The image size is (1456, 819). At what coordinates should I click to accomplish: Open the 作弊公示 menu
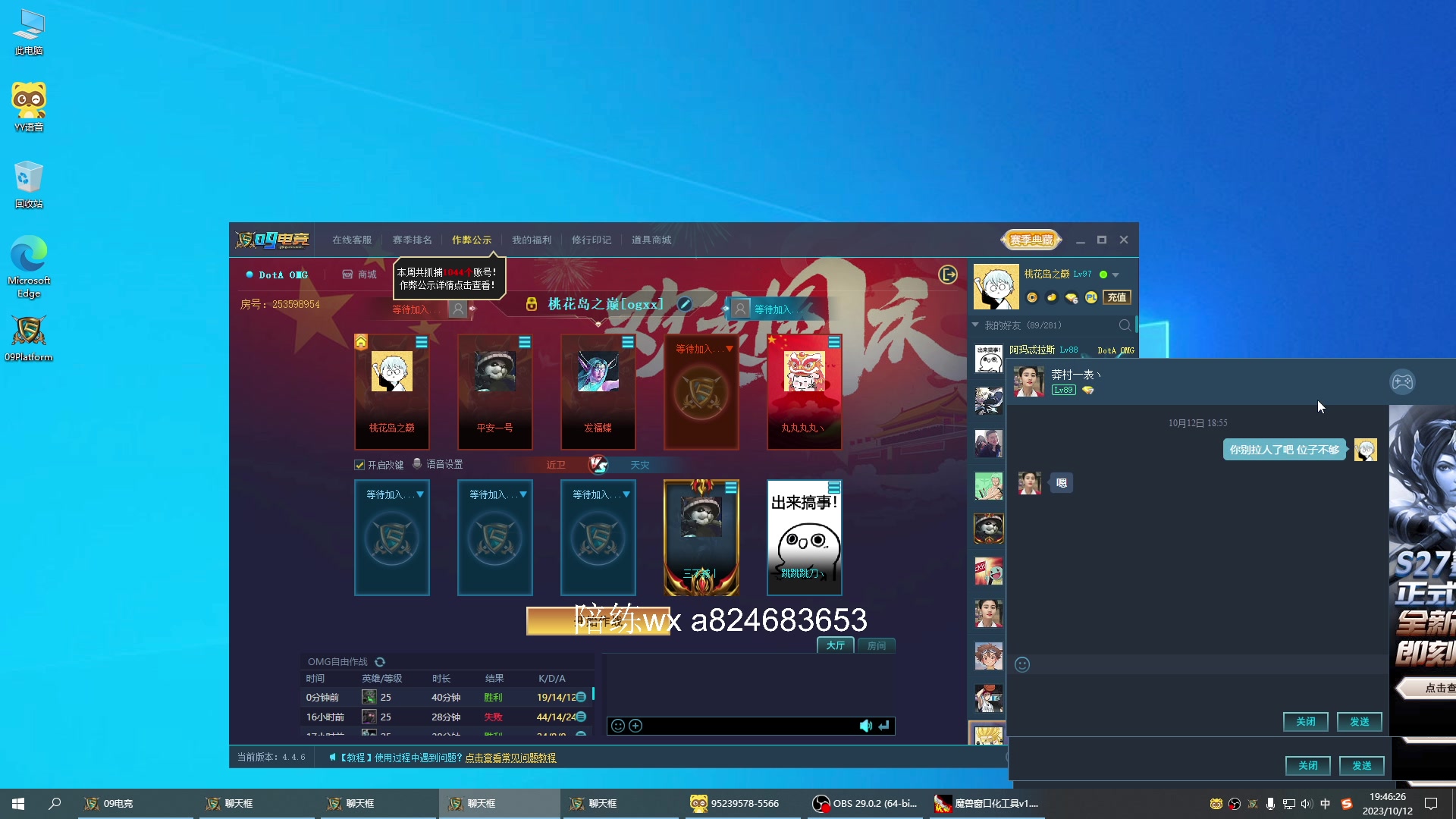[x=472, y=240]
